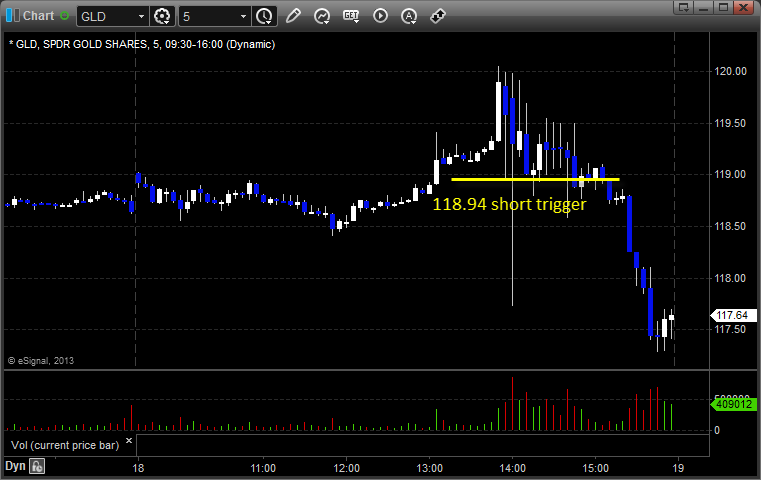Click the 117.50 price axis label
This screenshot has height=480, width=761.
click(x=730, y=329)
